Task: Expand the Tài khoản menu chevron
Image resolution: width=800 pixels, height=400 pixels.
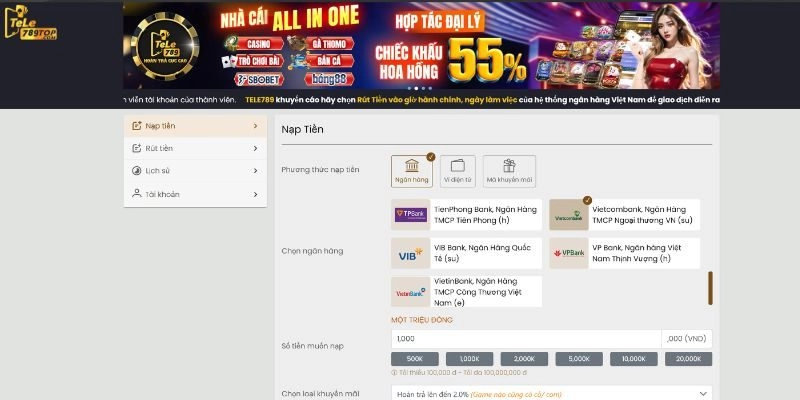Action: [255, 194]
